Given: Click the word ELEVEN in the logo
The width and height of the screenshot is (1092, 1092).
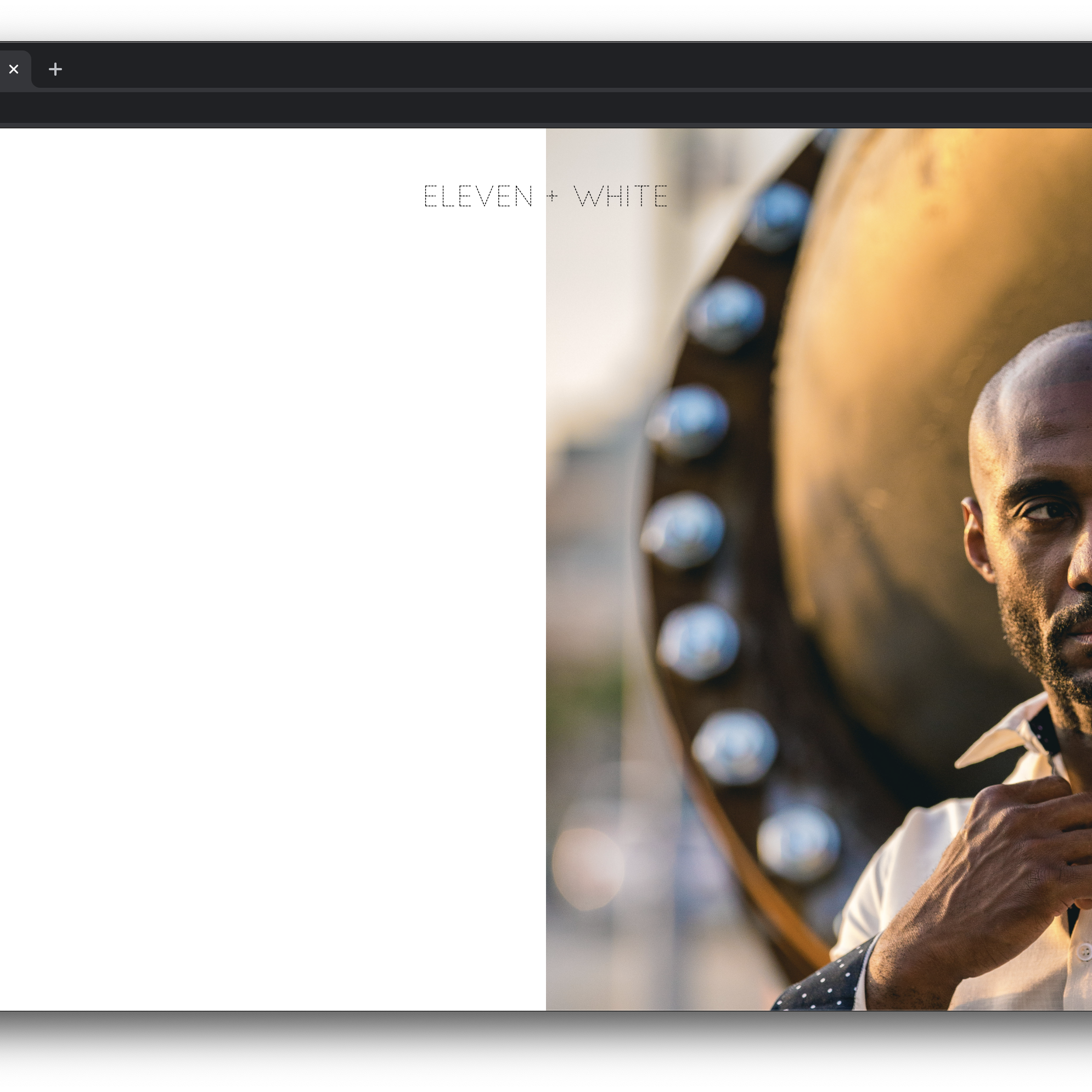Looking at the screenshot, I should pyautogui.click(x=478, y=196).
